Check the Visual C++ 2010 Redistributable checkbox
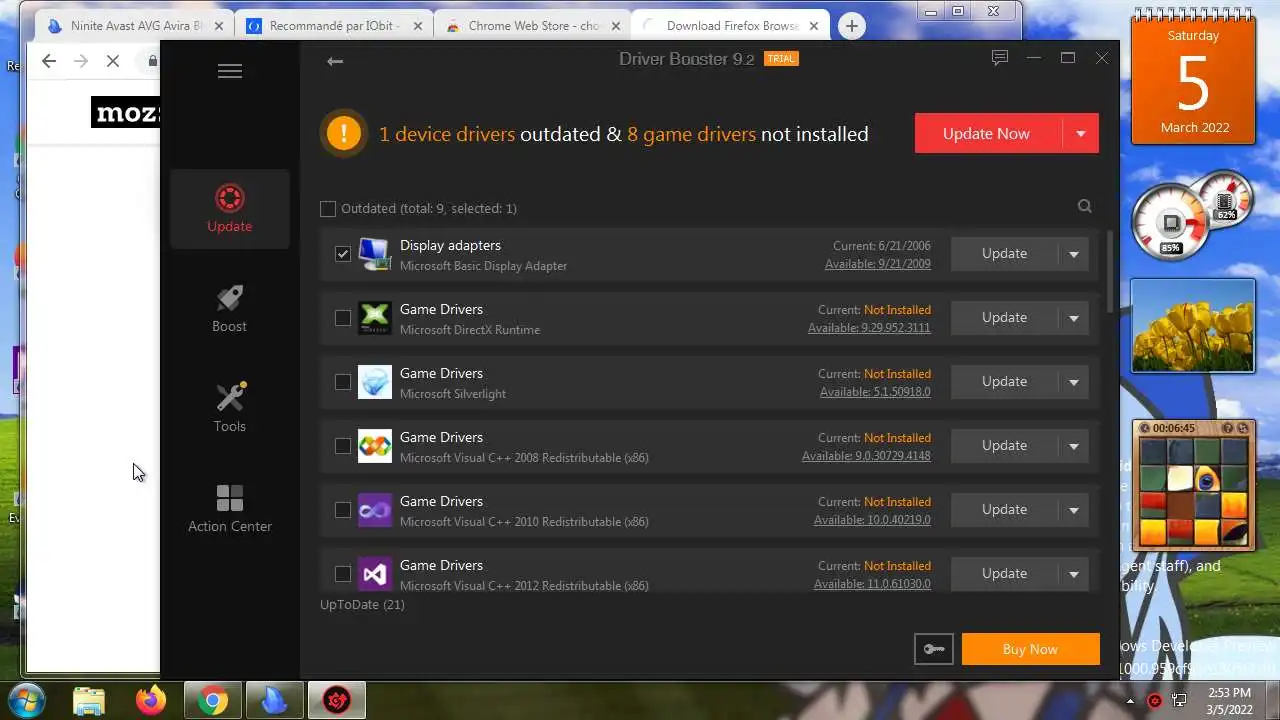 click(x=343, y=510)
